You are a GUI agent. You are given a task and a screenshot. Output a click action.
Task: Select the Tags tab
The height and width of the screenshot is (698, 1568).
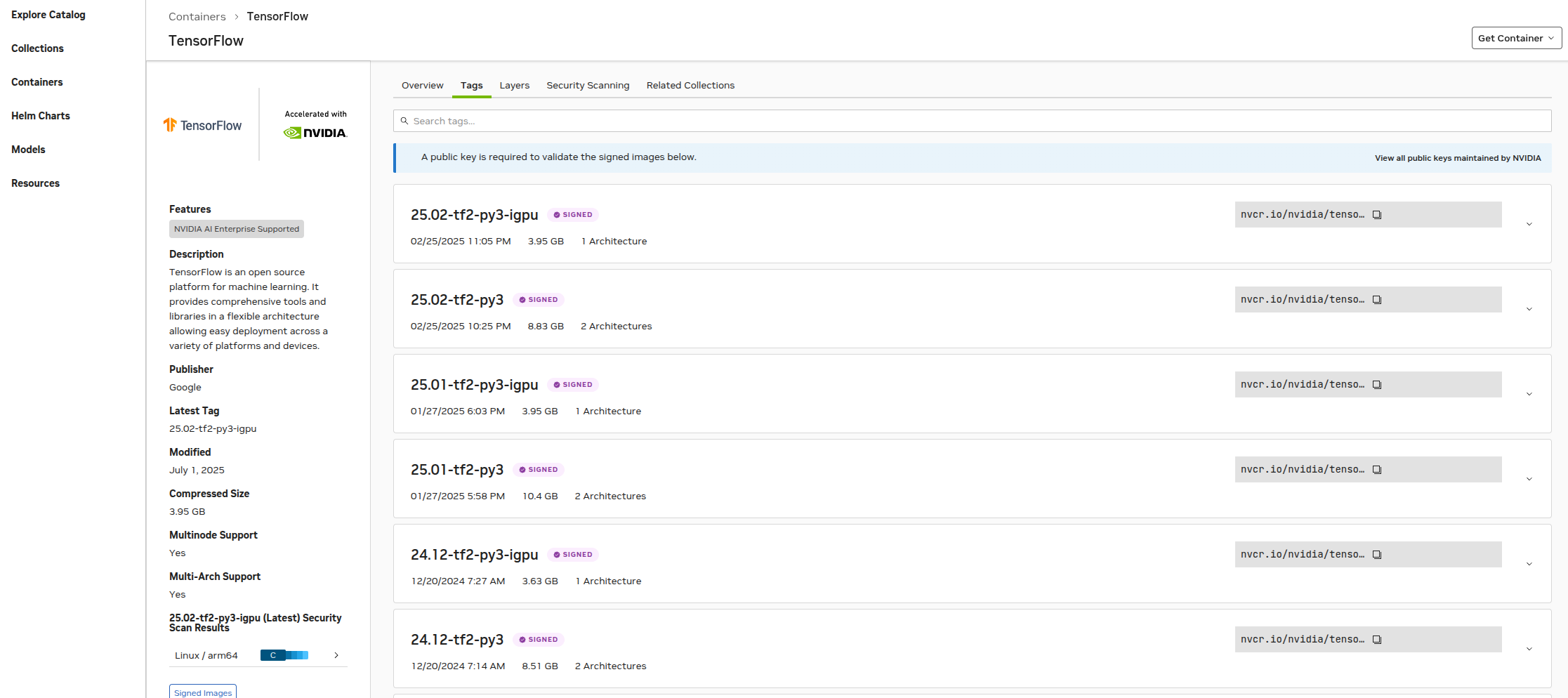471,85
